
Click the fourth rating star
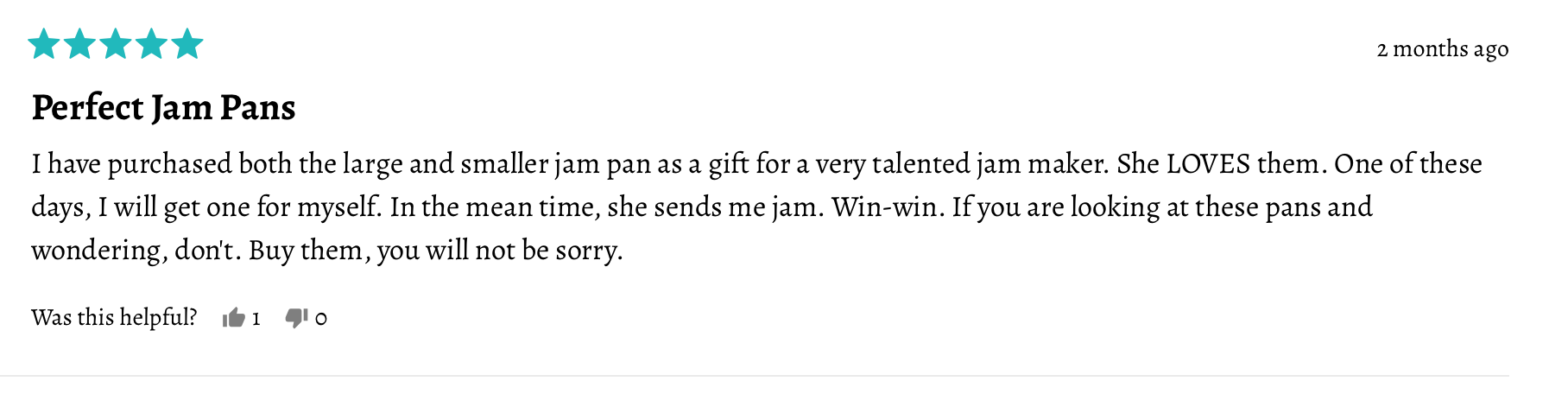[151, 44]
